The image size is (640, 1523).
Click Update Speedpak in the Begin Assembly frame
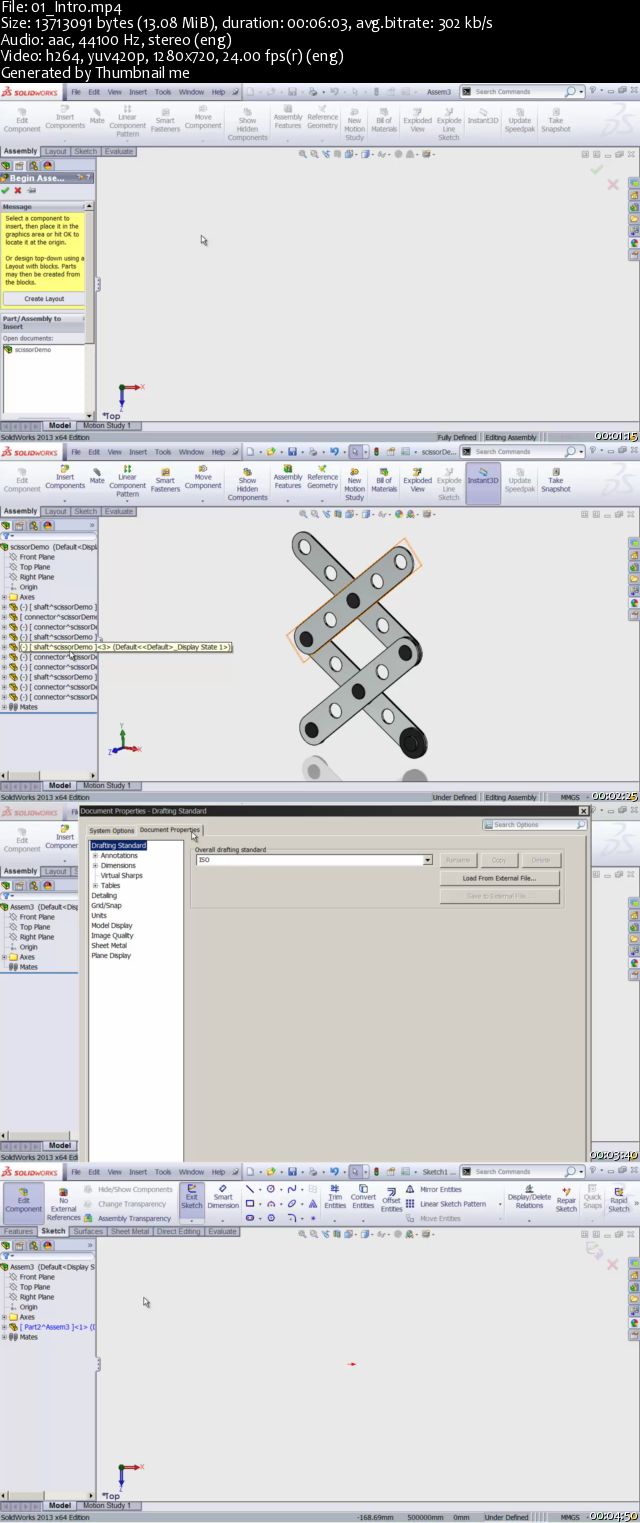click(x=519, y=118)
